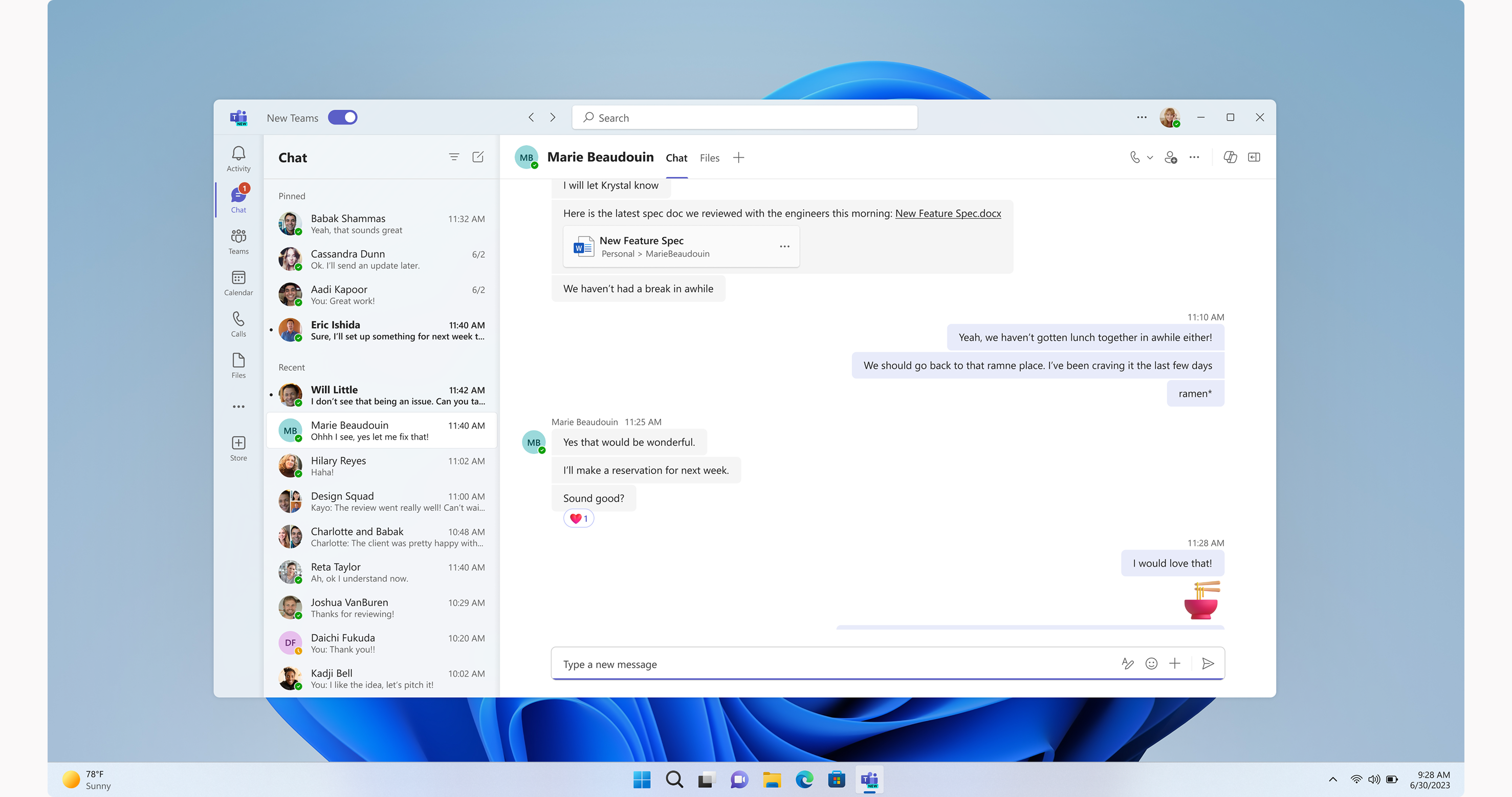Open Design Squad group chat

point(382,502)
